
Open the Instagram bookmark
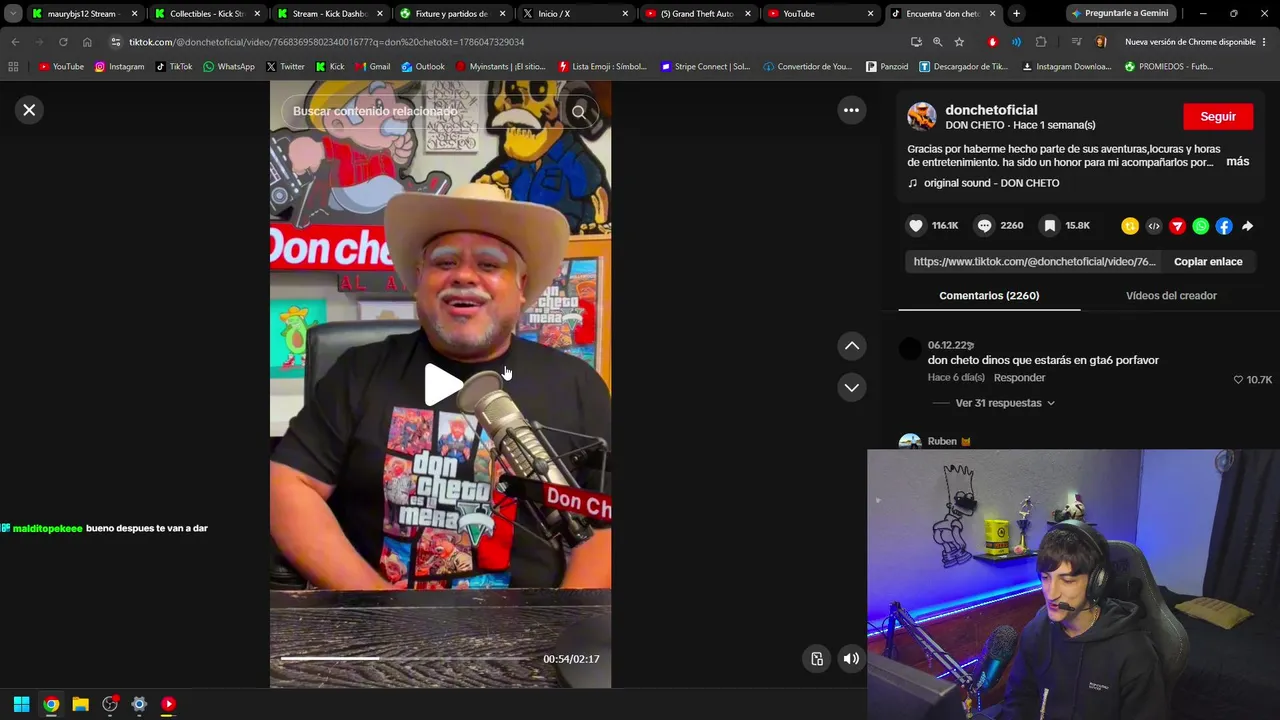[x=119, y=67]
